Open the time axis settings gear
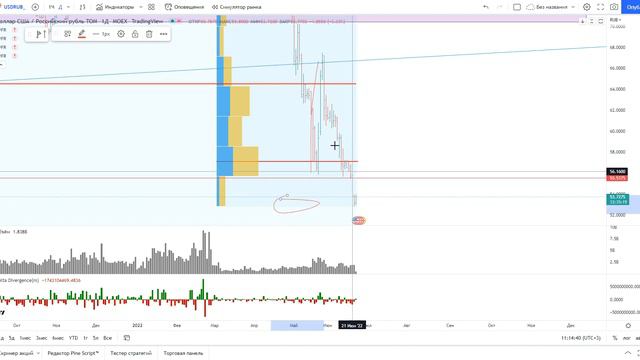640x360 pixels. [628, 325]
